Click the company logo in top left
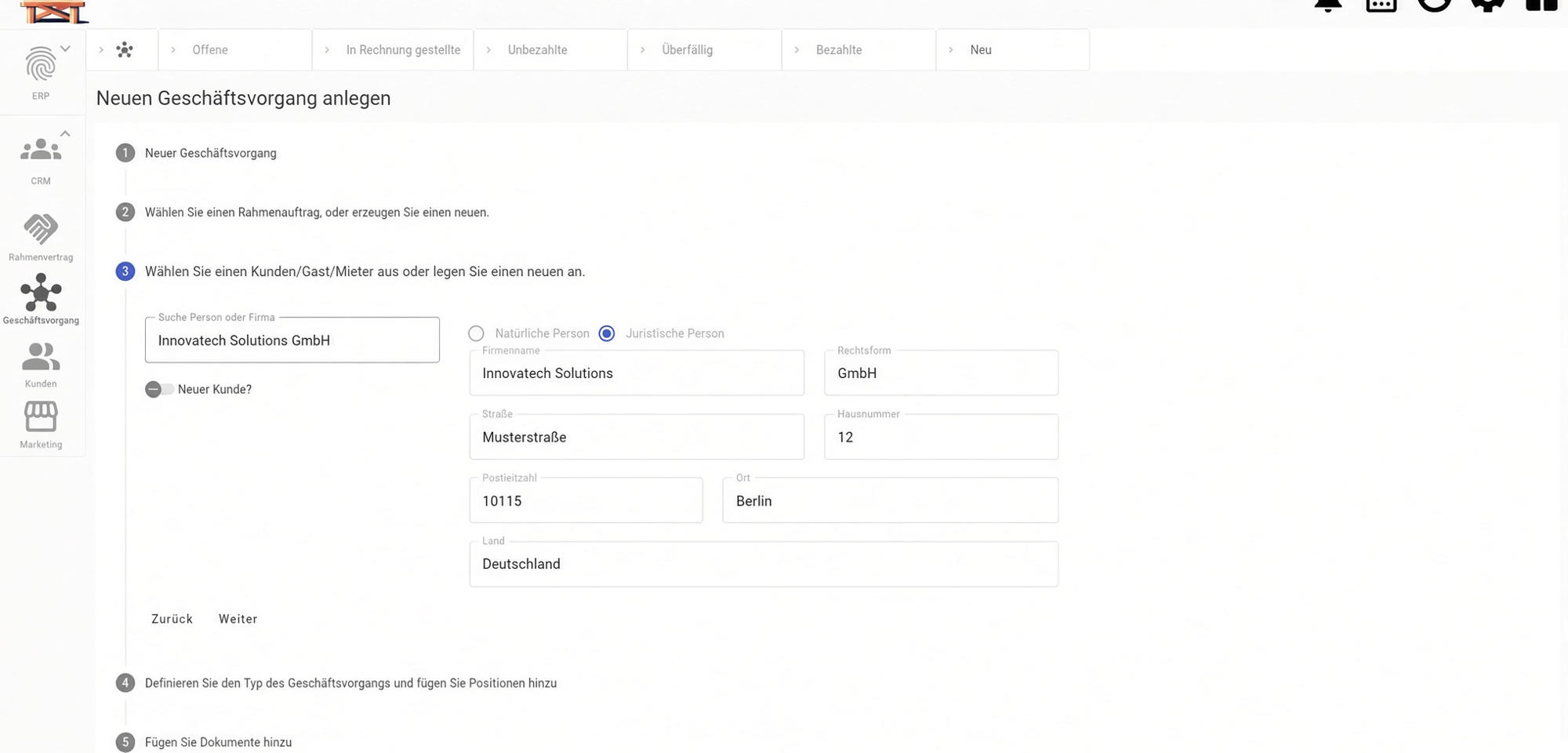Viewport: 1568px width, 753px height. pyautogui.click(x=53, y=11)
